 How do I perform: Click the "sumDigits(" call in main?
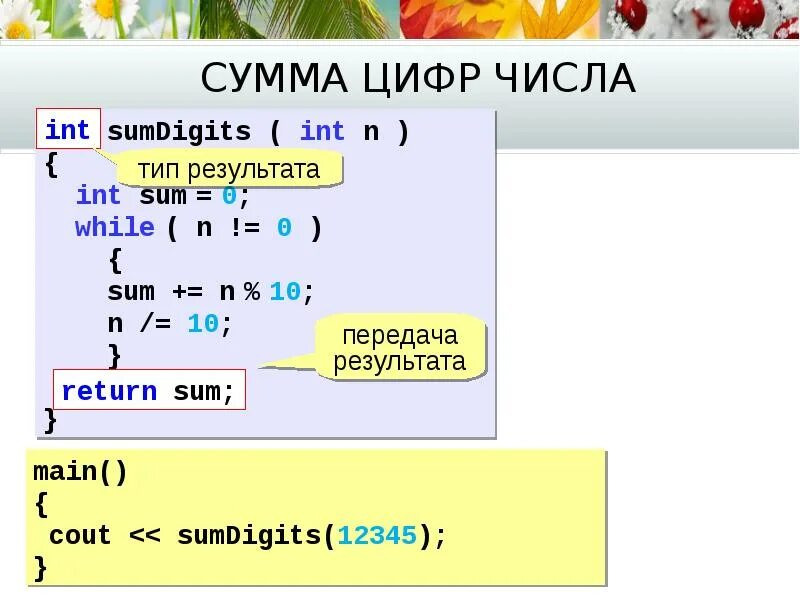click(257, 536)
